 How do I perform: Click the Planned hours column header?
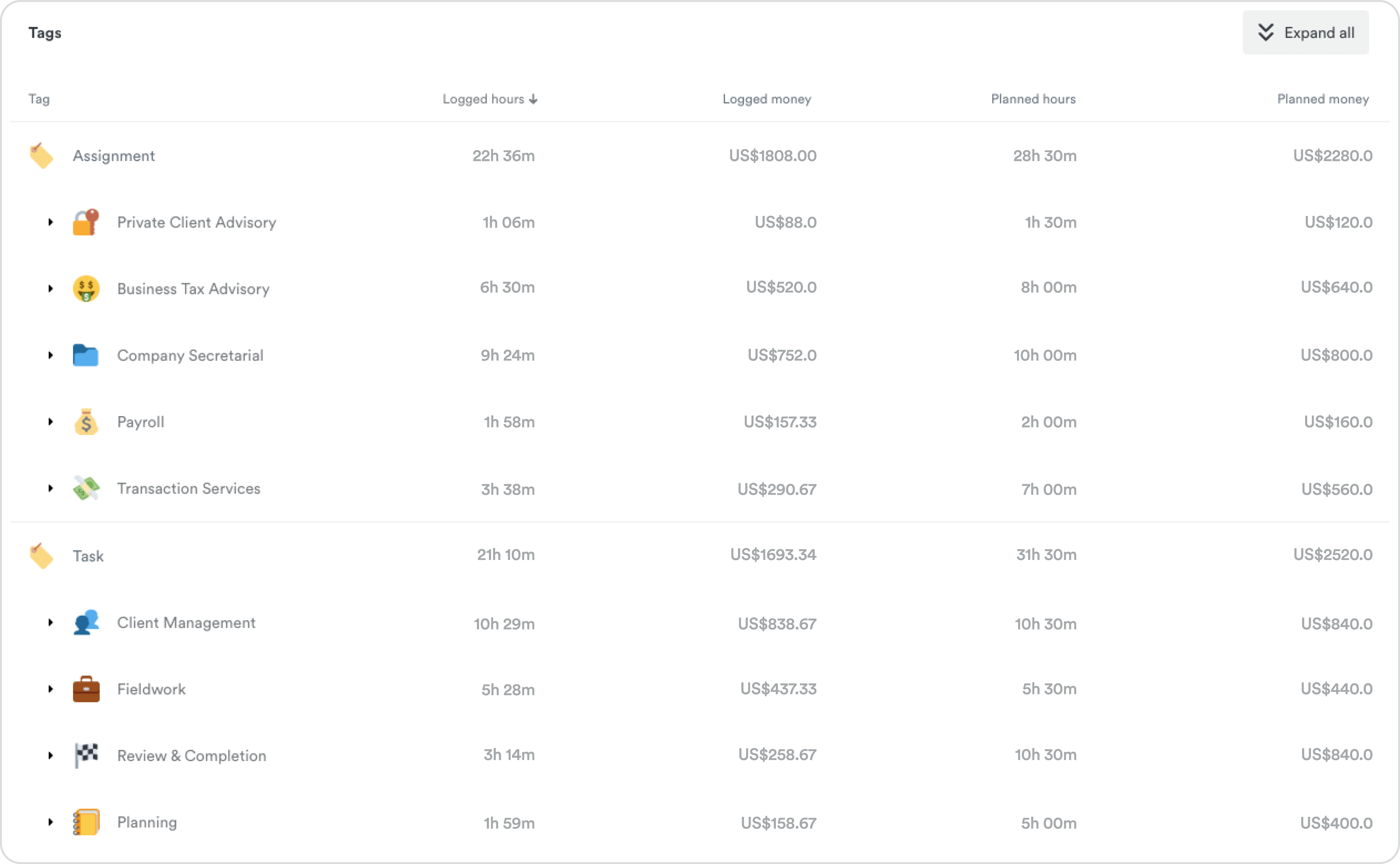click(1033, 99)
